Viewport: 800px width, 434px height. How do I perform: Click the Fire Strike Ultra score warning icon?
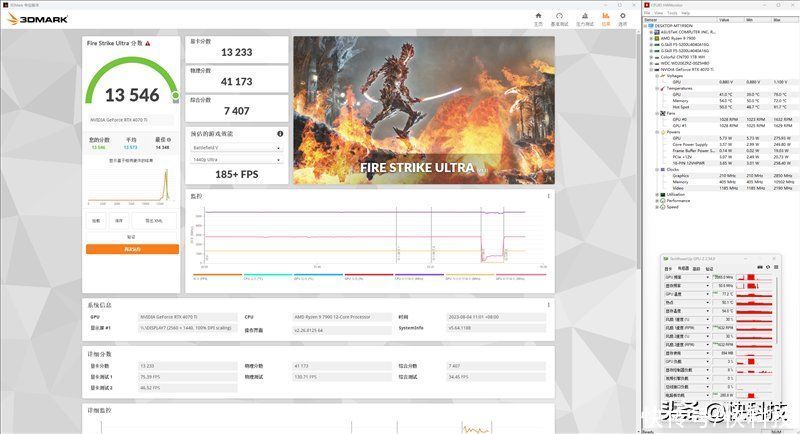coord(148,43)
